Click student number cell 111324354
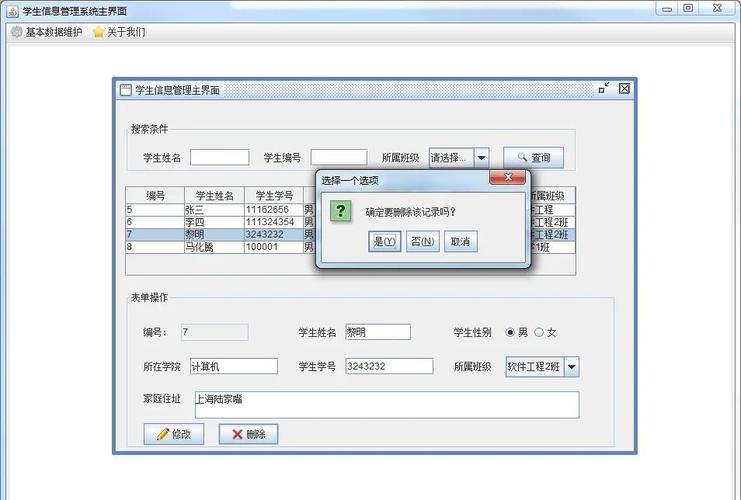The width and height of the screenshot is (741, 500). click(274, 222)
